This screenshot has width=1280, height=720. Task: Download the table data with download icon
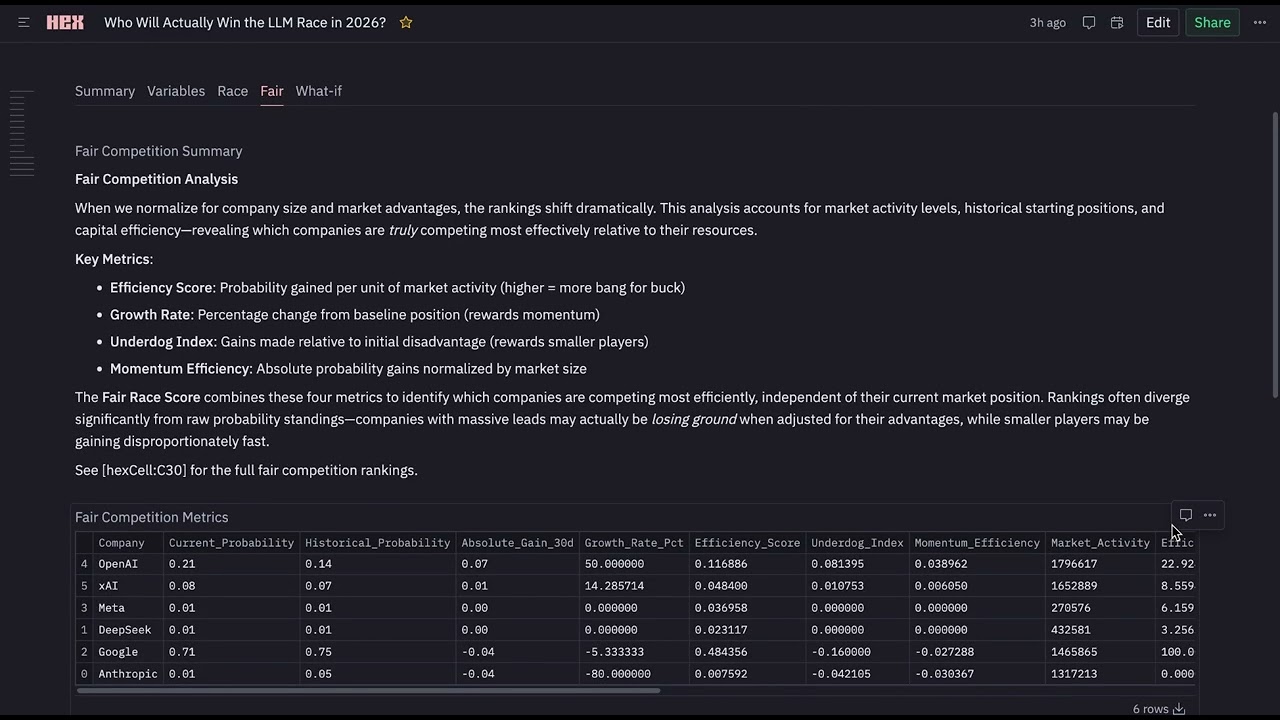coord(1179,709)
